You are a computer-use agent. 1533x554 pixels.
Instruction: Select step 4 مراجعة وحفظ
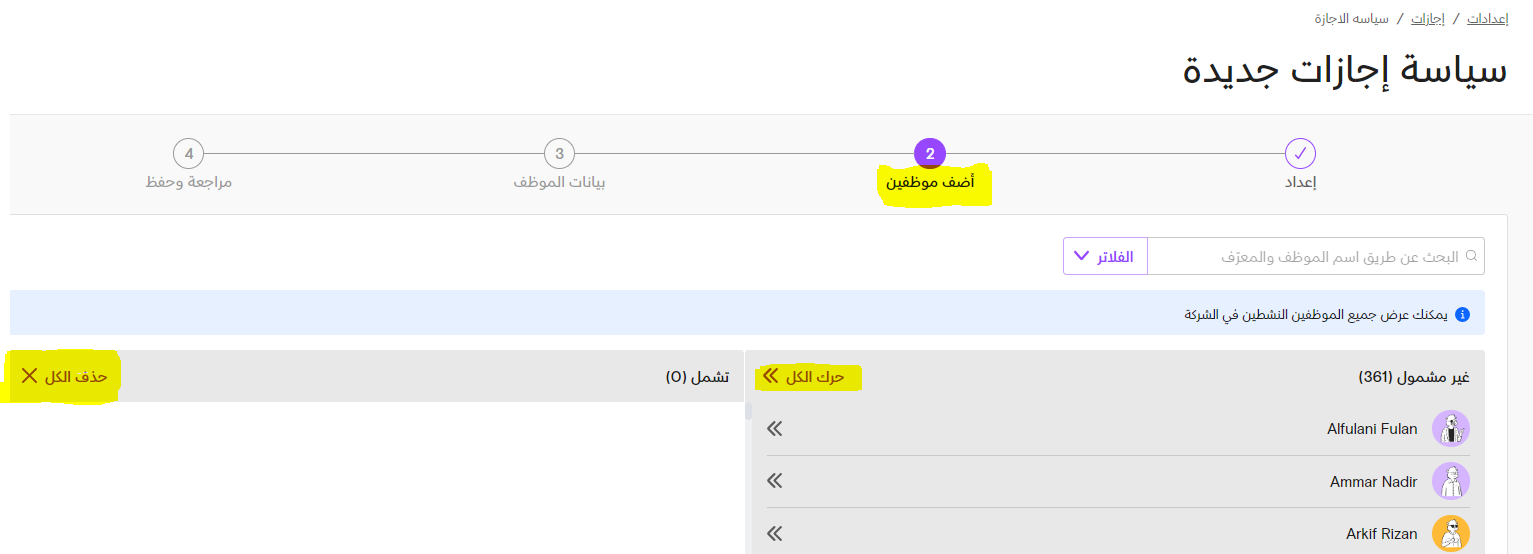coord(188,154)
